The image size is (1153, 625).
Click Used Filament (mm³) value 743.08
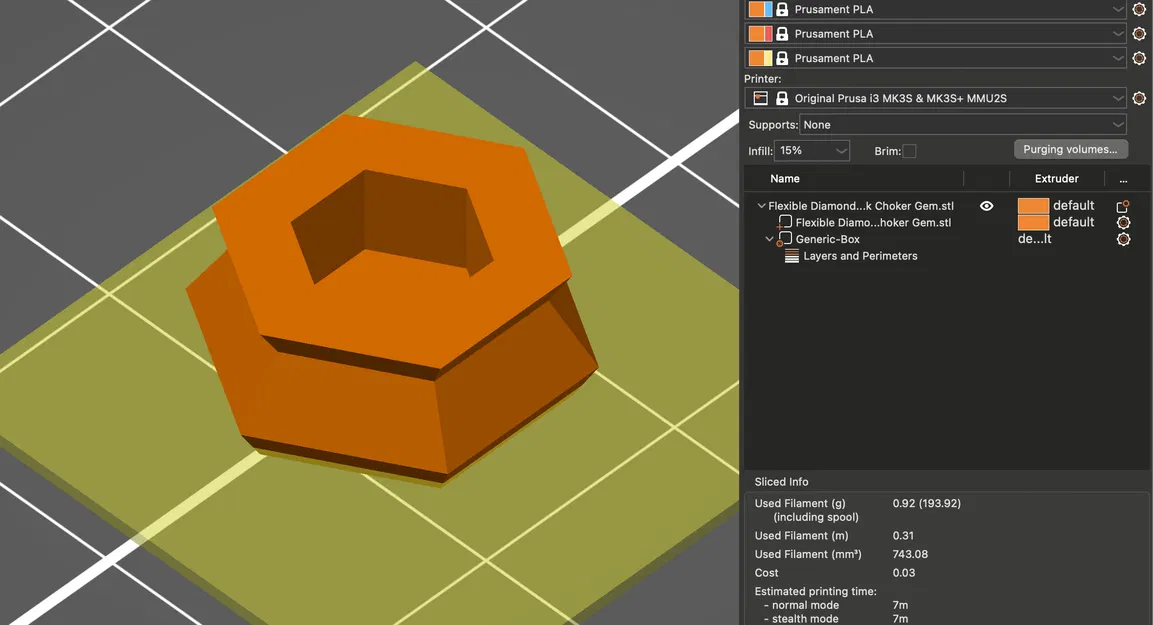click(910, 554)
